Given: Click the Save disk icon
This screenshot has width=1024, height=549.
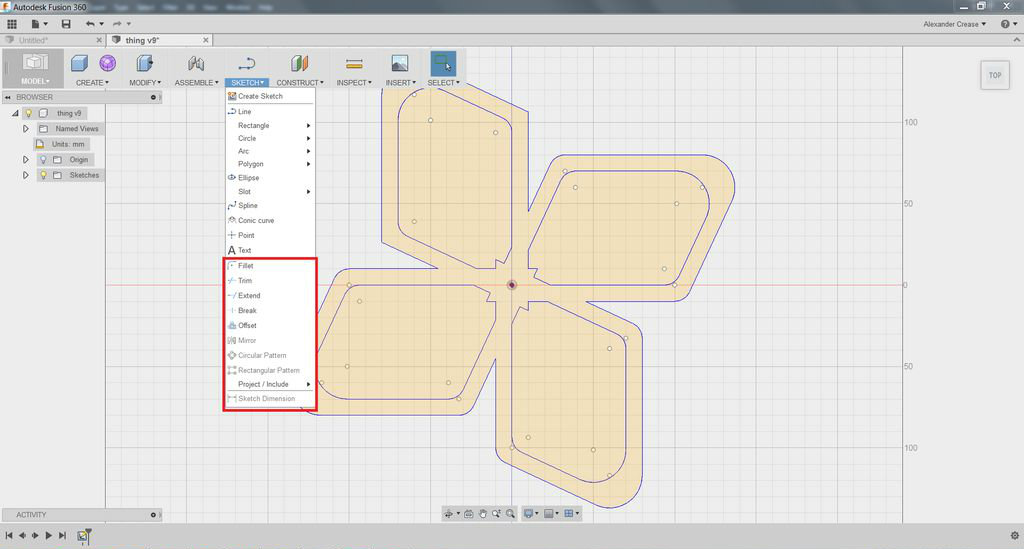Looking at the screenshot, I should point(66,24).
